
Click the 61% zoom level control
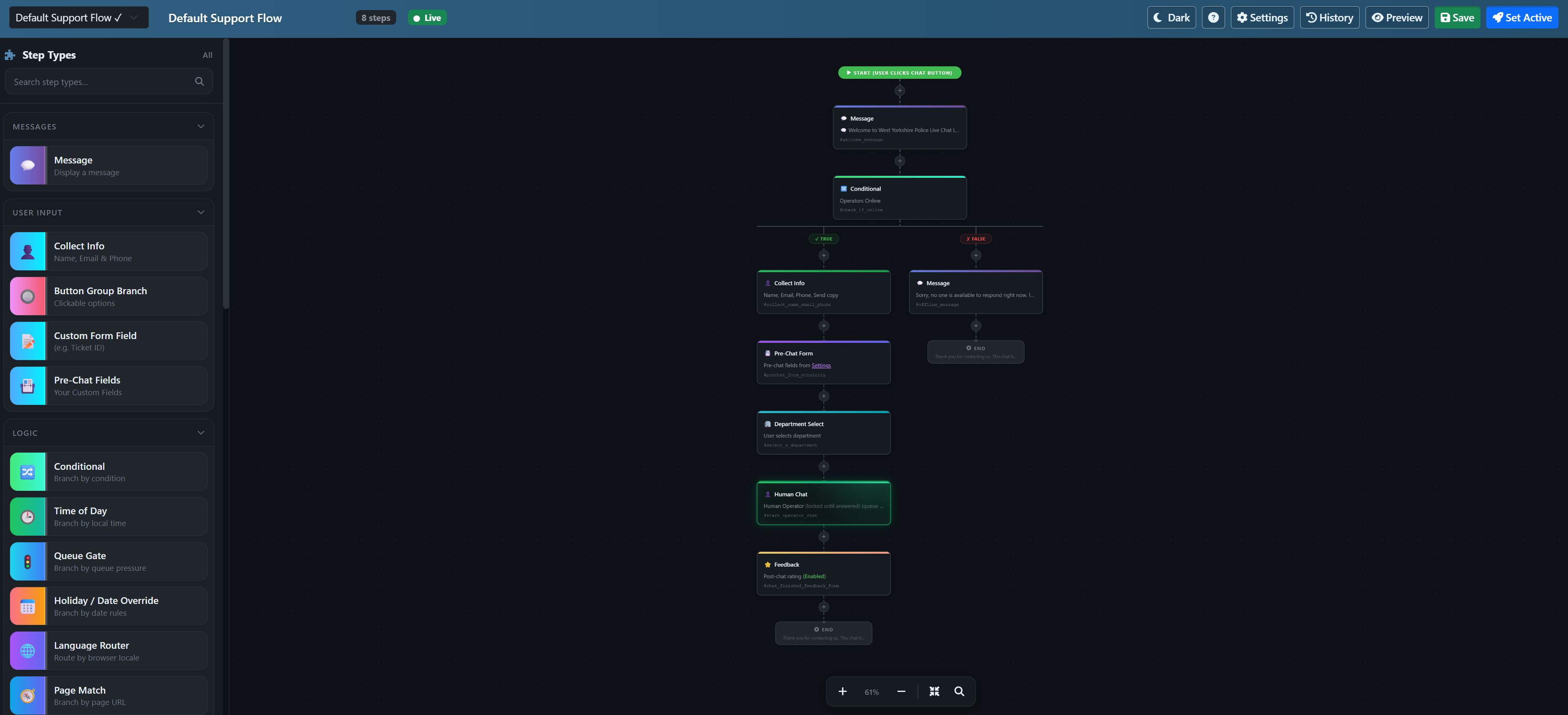[872, 691]
